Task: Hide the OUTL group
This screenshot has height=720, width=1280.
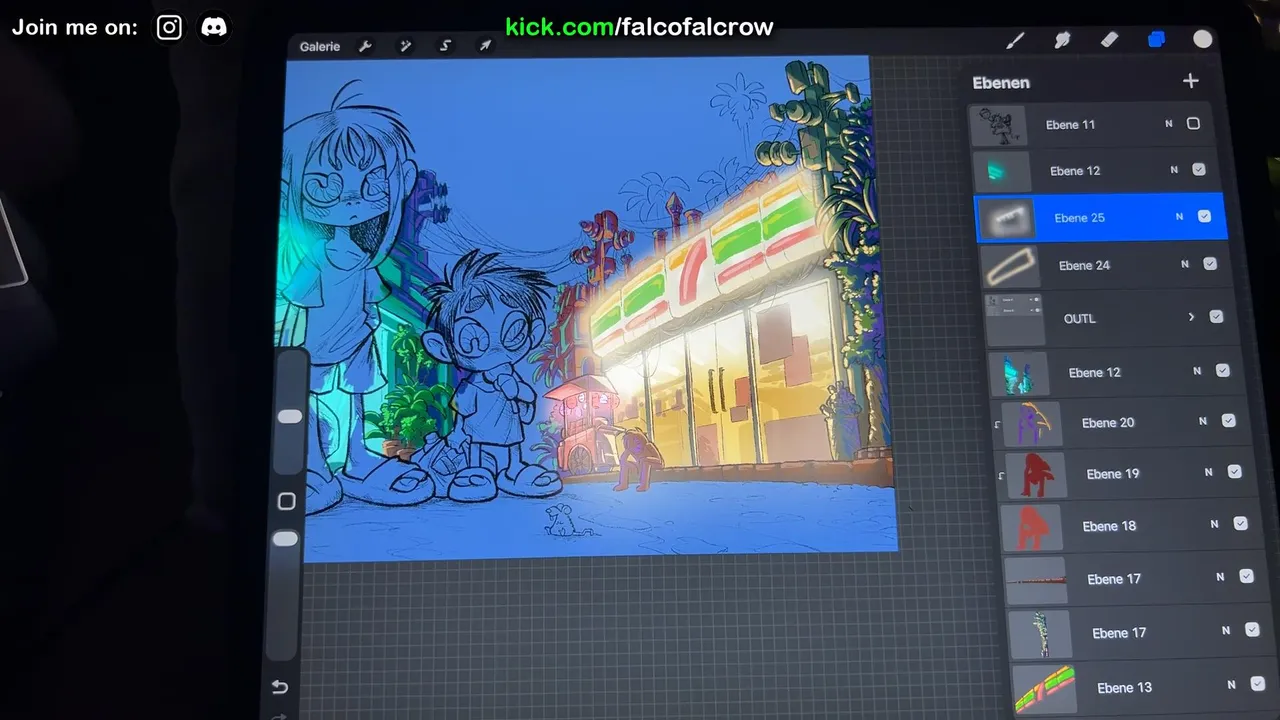Action: pyautogui.click(x=1216, y=317)
